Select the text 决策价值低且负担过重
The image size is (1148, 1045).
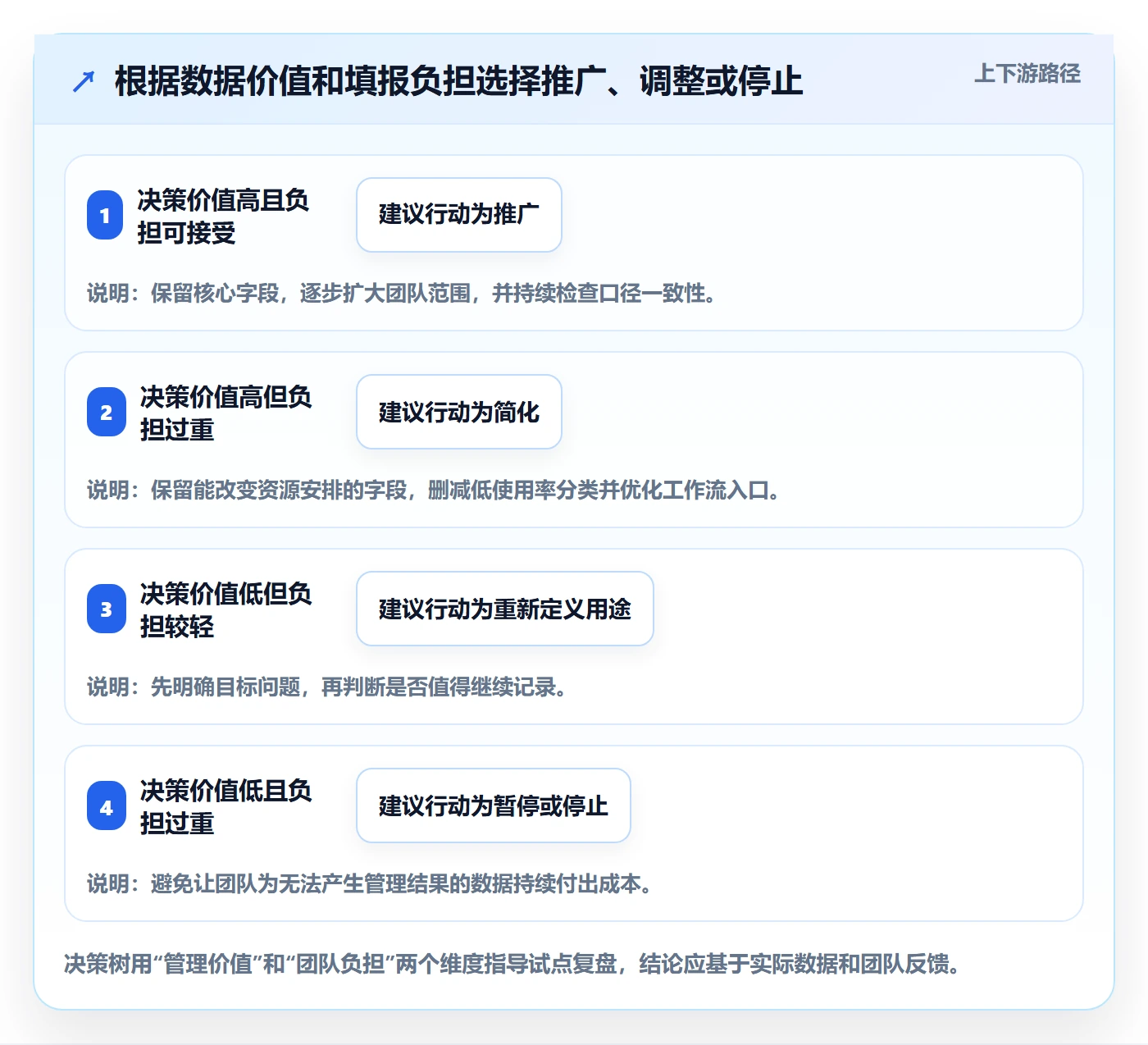tap(226, 807)
